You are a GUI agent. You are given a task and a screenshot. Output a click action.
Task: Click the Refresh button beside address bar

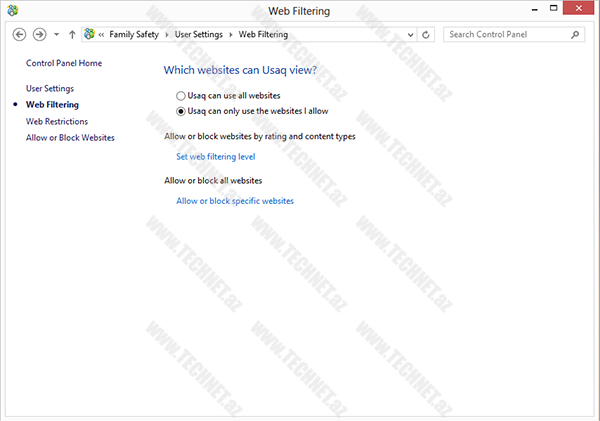(x=427, y=34)
